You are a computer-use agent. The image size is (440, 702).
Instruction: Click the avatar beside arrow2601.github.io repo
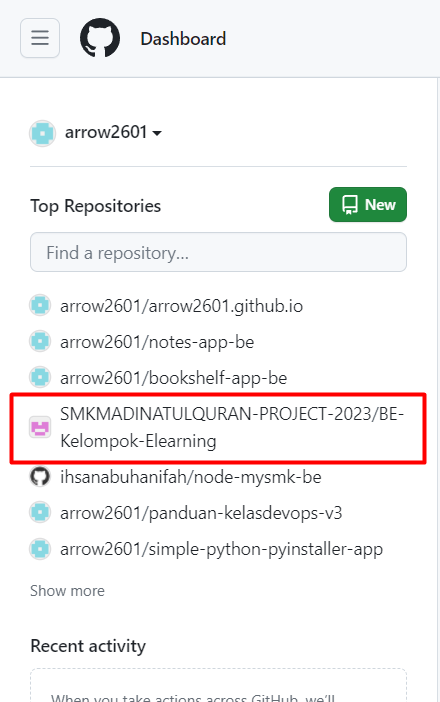[40, 306]
